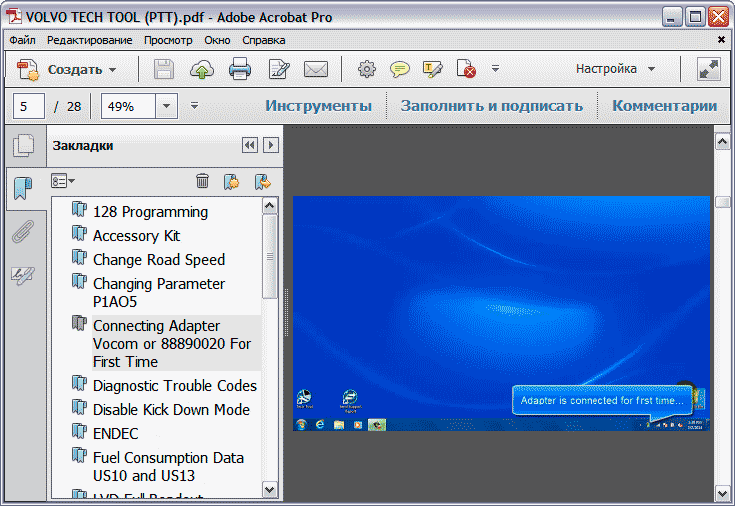Add a sticky note comment
735x506 pixels.
click(399, 70)
